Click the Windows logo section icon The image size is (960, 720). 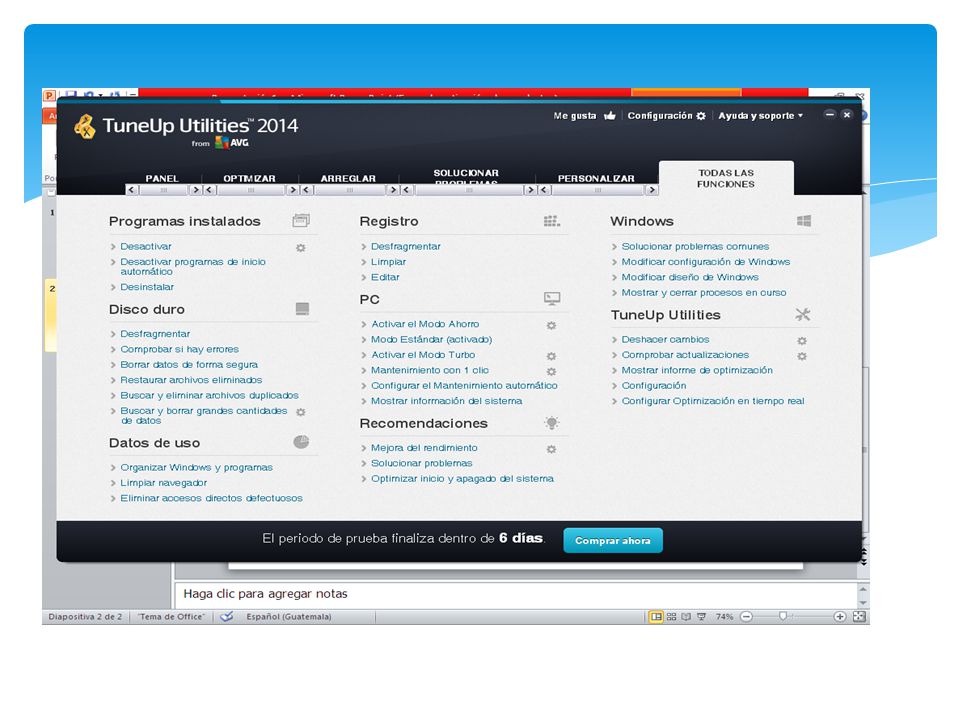click(804, 220)
